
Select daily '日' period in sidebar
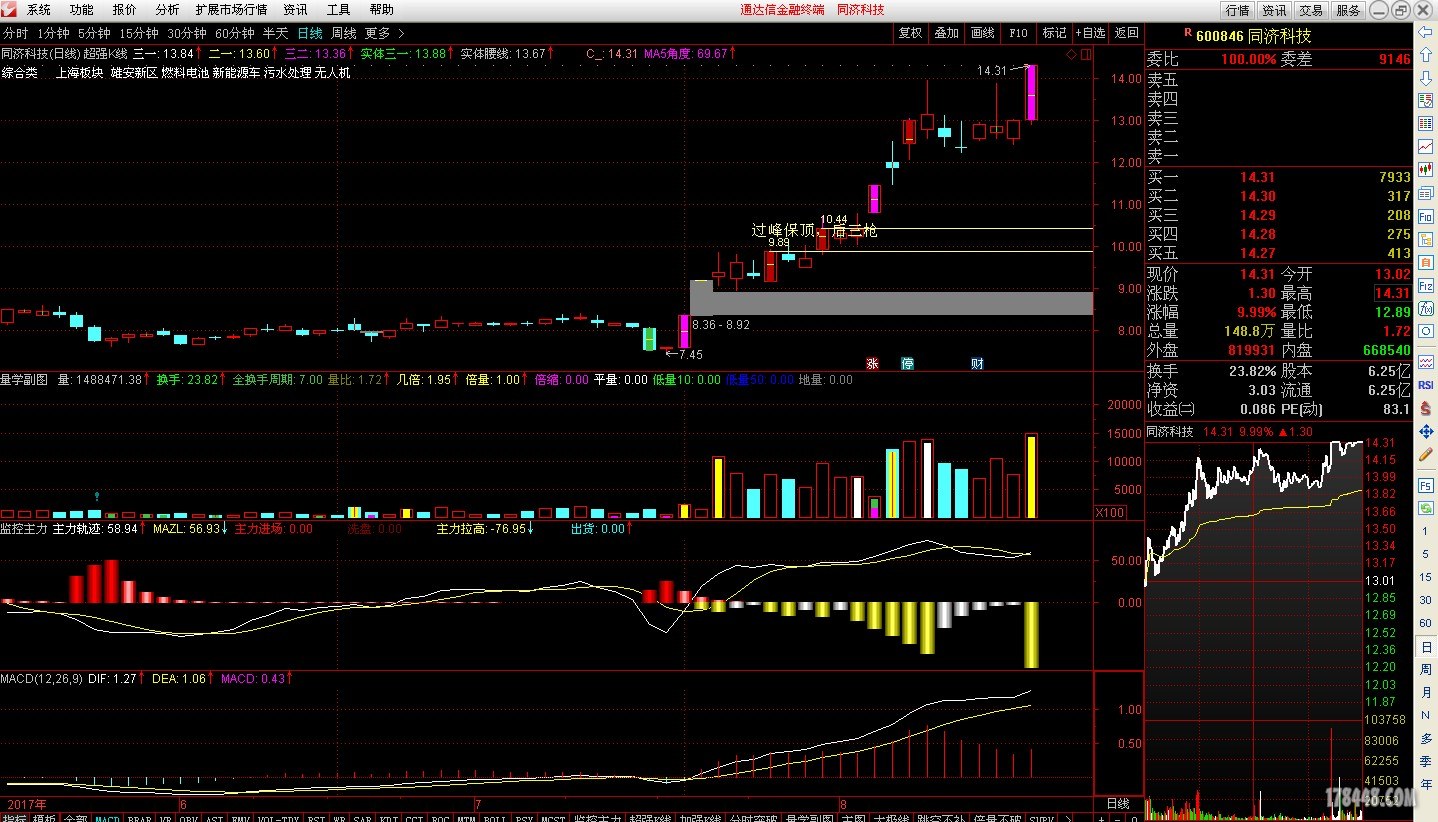click(1426, 647)
